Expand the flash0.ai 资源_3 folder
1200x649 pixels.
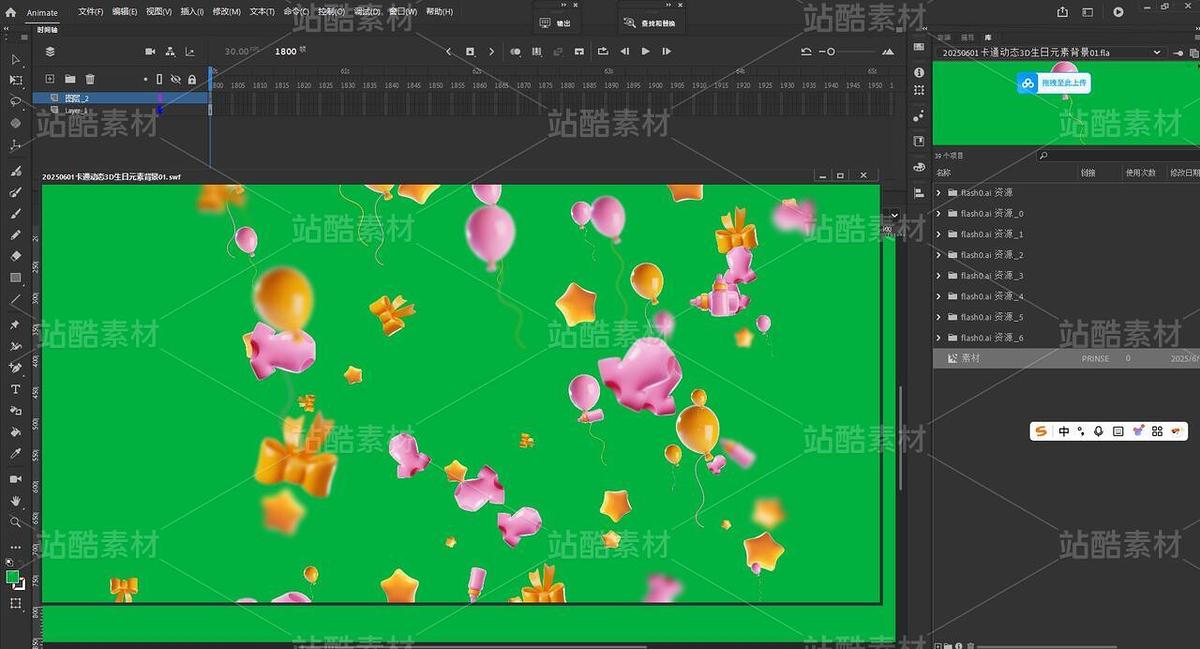[938, 275]
